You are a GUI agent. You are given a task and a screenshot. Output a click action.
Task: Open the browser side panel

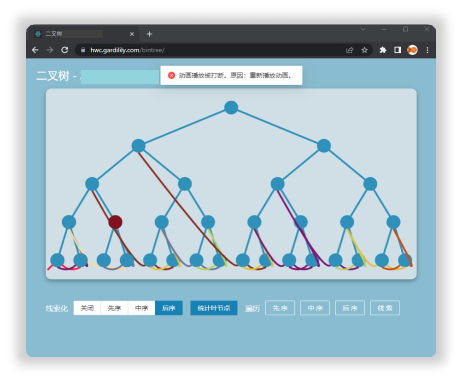pyautogui.click(x=397, y=50)
